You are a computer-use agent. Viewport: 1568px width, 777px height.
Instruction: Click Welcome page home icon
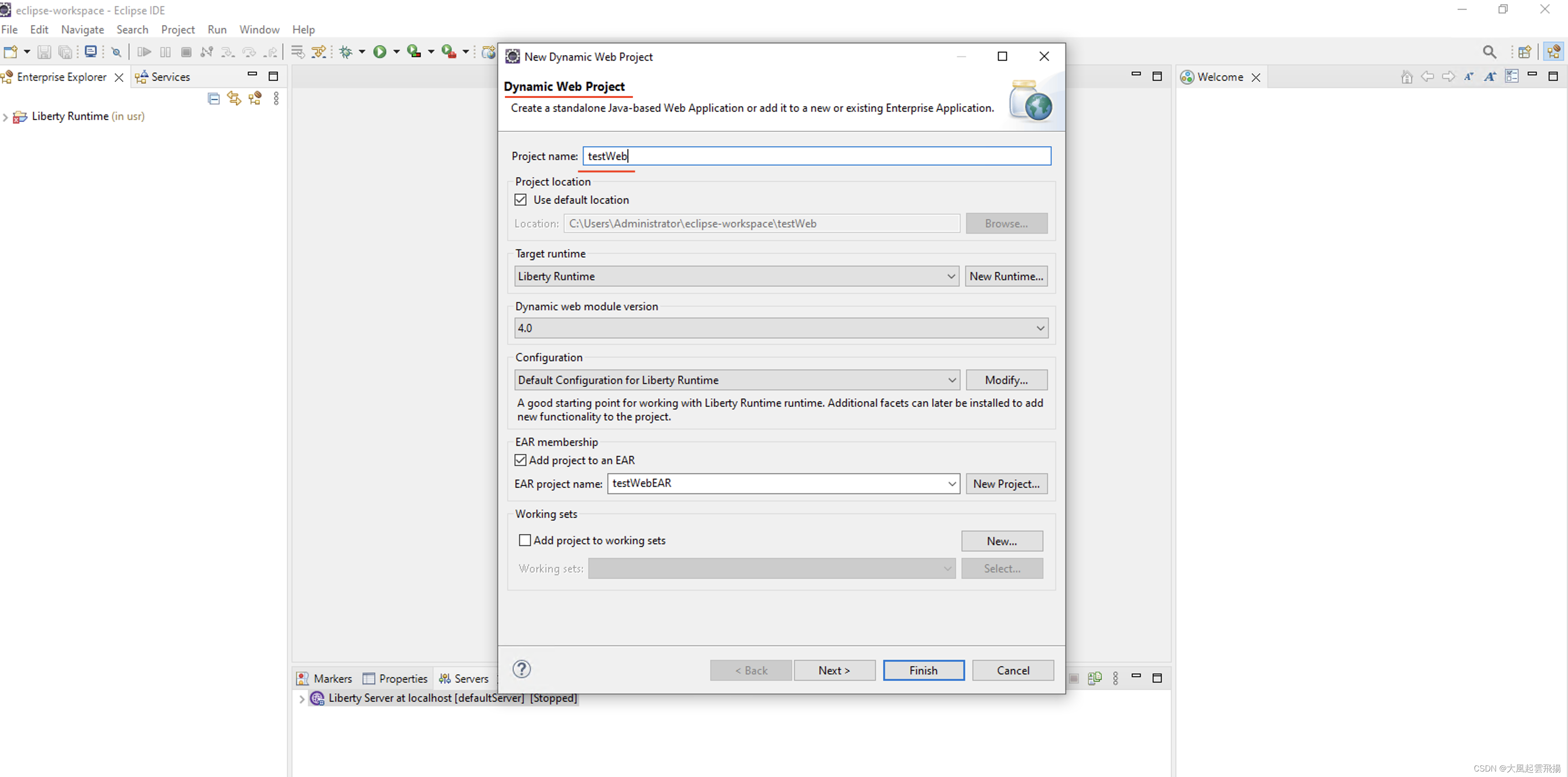point(1407,77)
